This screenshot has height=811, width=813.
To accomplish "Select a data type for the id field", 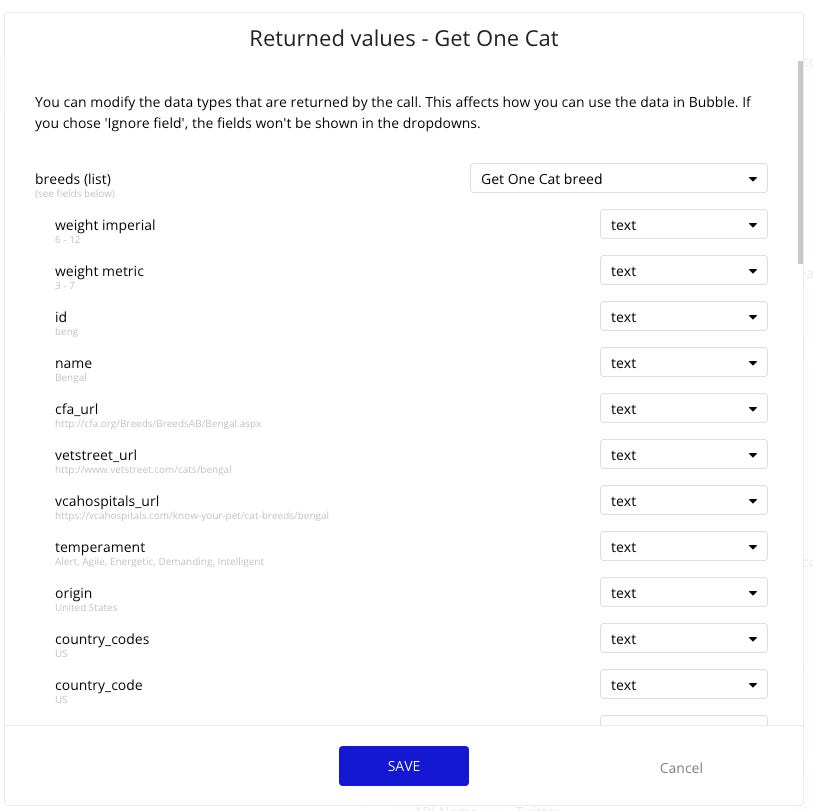I will point(683,316).
